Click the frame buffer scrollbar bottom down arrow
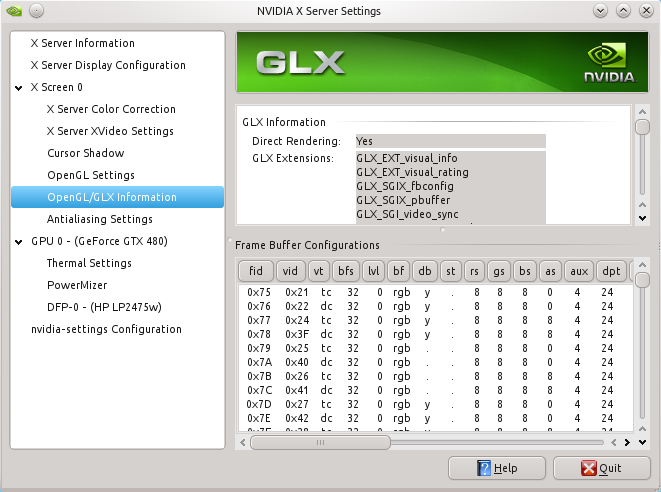 click(642, 442)
